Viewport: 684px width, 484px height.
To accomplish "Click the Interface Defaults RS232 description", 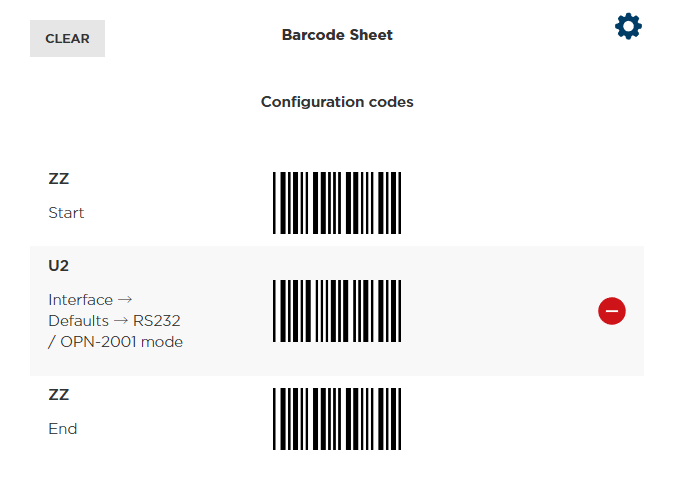I will point(116,321).
